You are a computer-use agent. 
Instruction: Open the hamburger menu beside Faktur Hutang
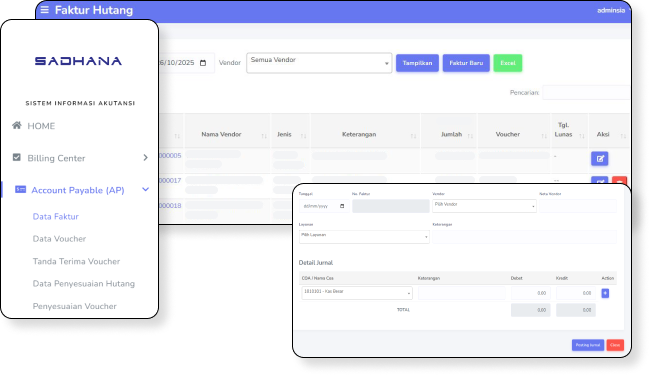pos(45,10)
